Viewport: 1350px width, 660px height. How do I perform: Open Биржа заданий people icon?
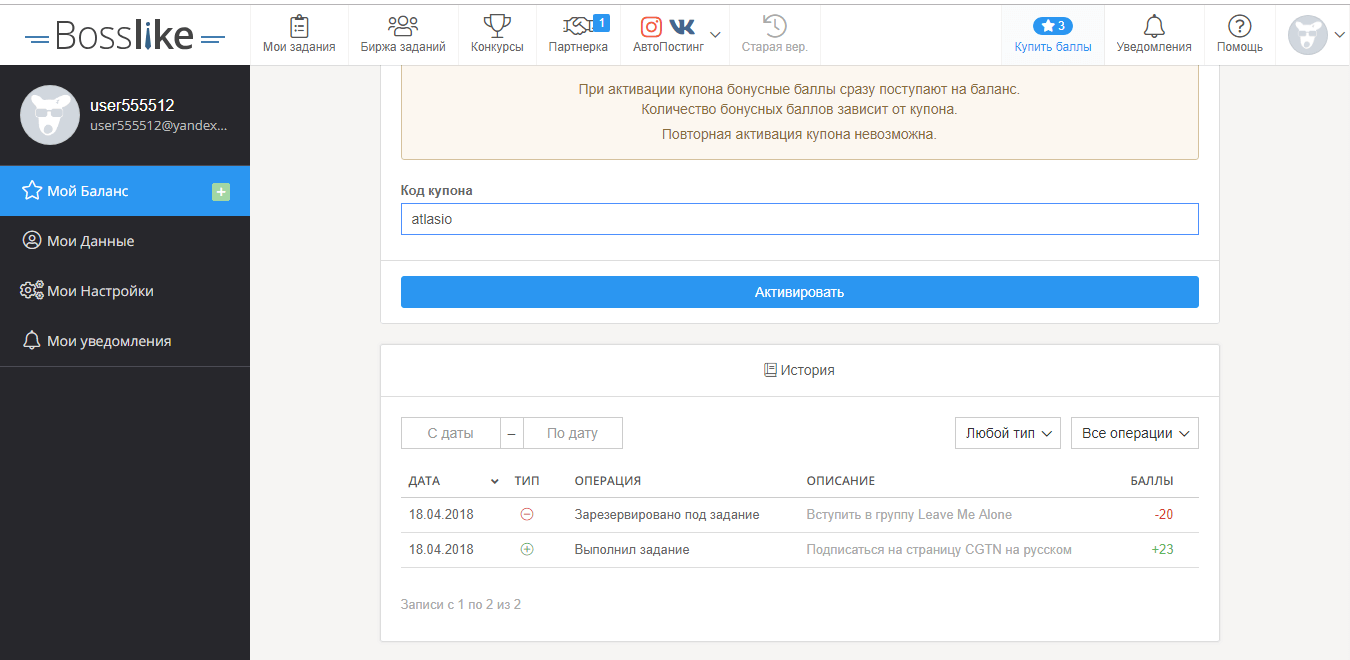point(403,26)
